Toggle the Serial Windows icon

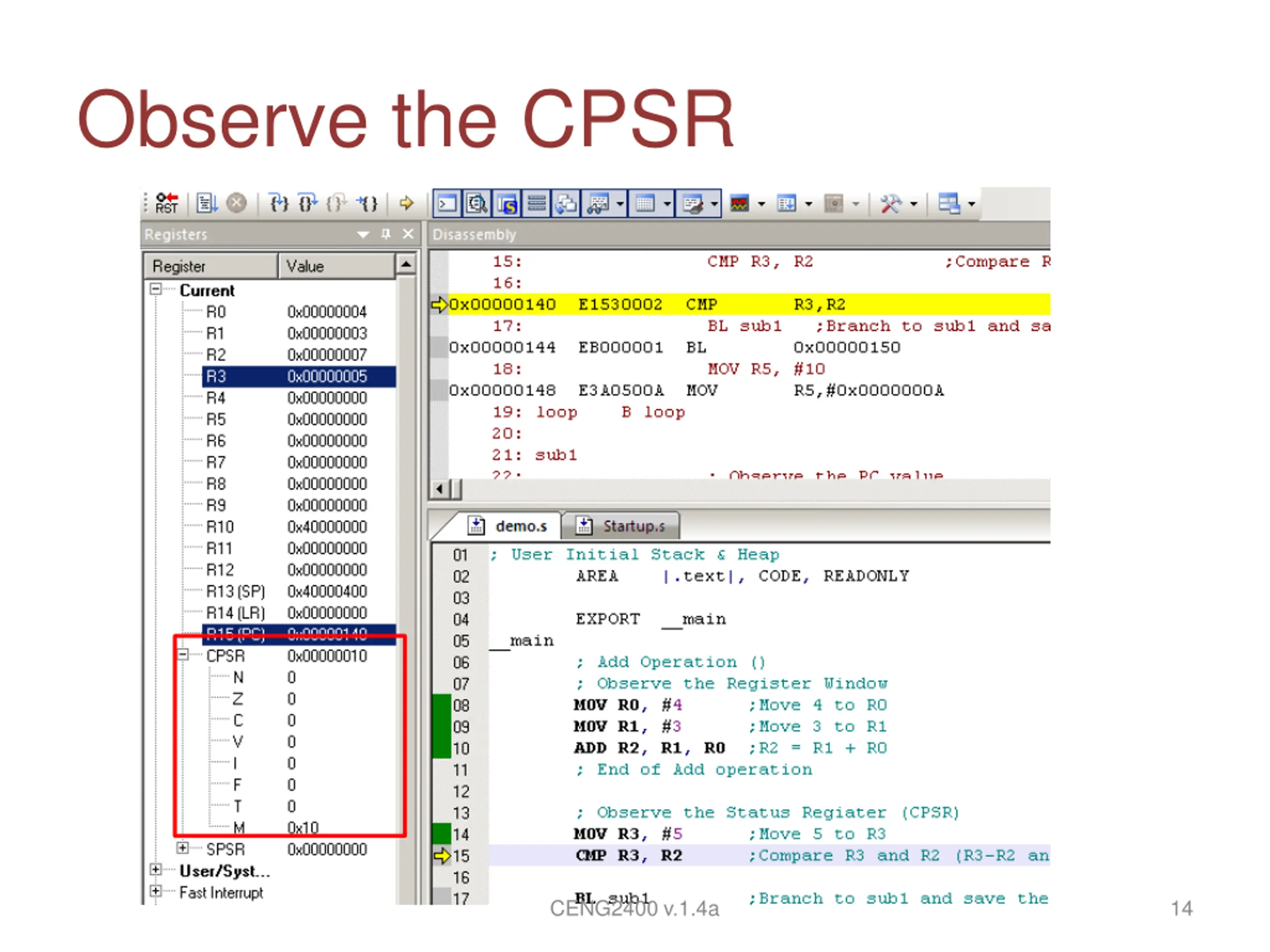(693, 204)
